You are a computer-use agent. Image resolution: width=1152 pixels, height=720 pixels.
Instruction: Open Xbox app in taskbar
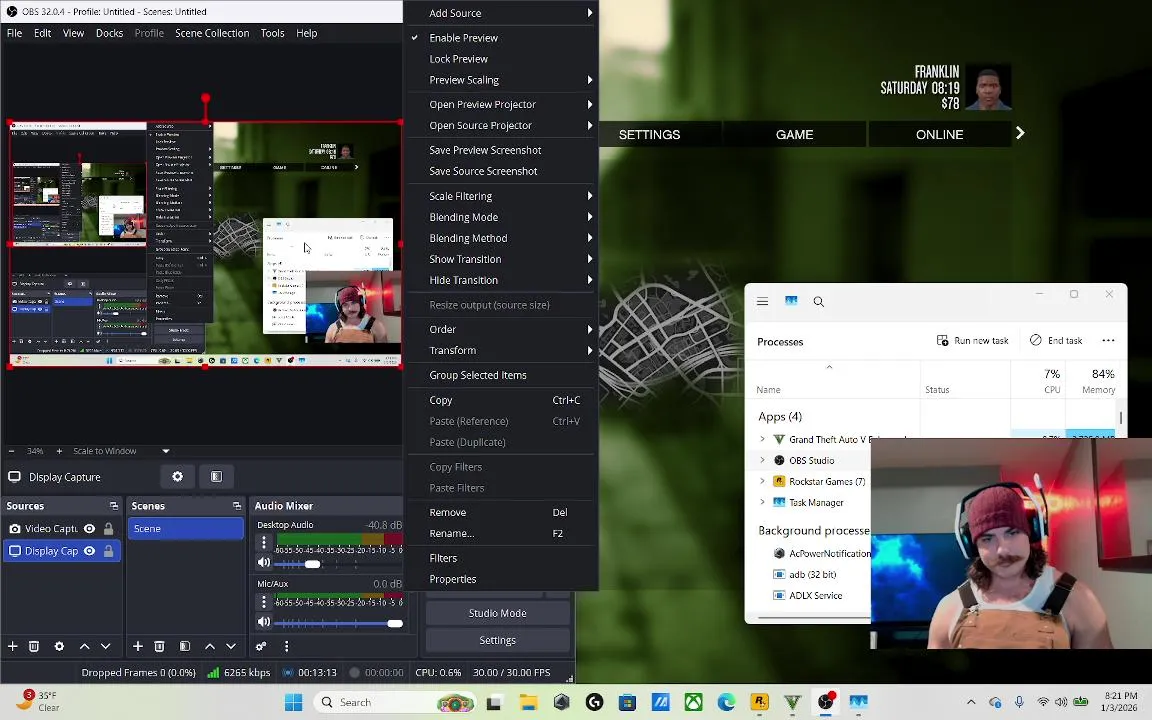[694, 702]
